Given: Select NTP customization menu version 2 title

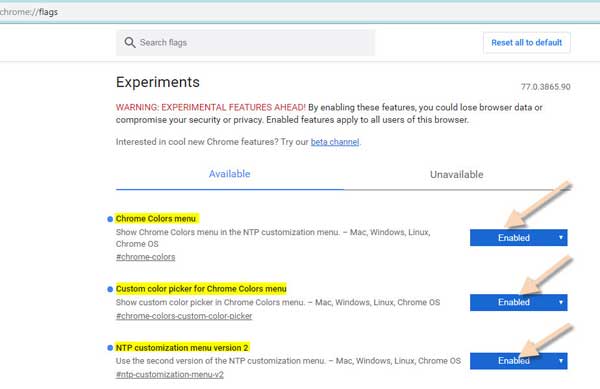Looking at the screenshot, I should 182,348.
